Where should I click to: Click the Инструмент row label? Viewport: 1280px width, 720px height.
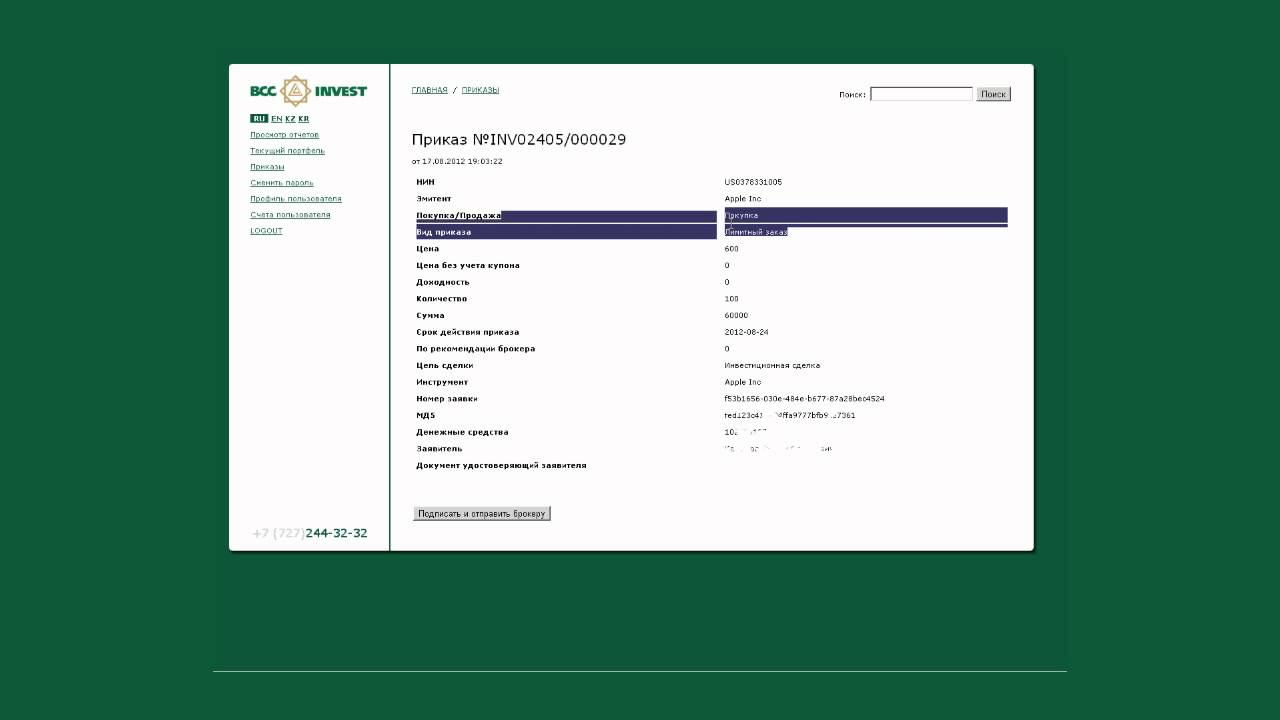(x=442, y=382)
